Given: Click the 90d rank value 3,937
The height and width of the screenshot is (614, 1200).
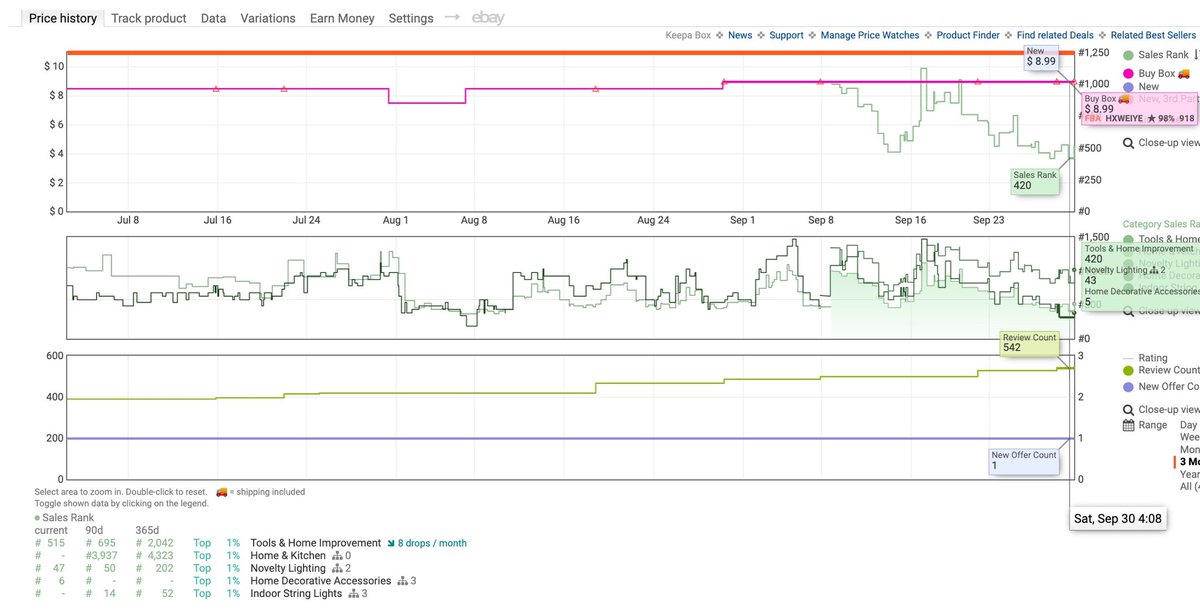Looking at the screenshot, I should [103, 555].
